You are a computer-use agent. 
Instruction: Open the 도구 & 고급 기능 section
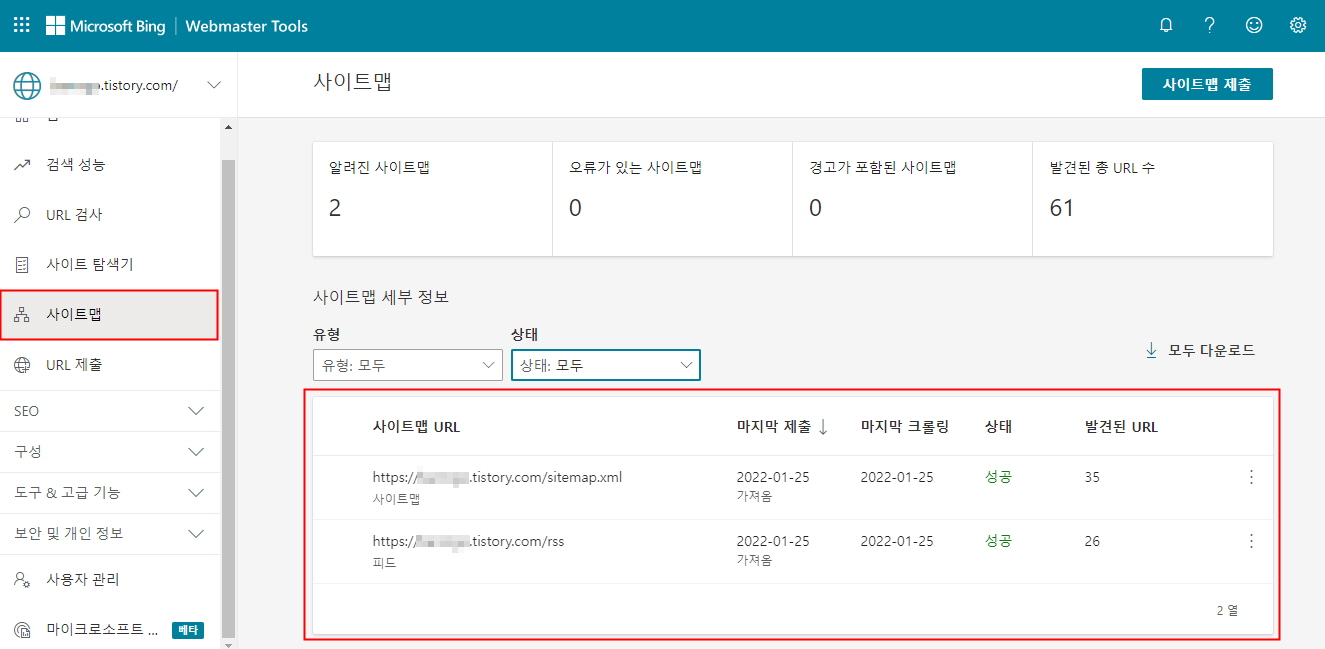[110, 492]
